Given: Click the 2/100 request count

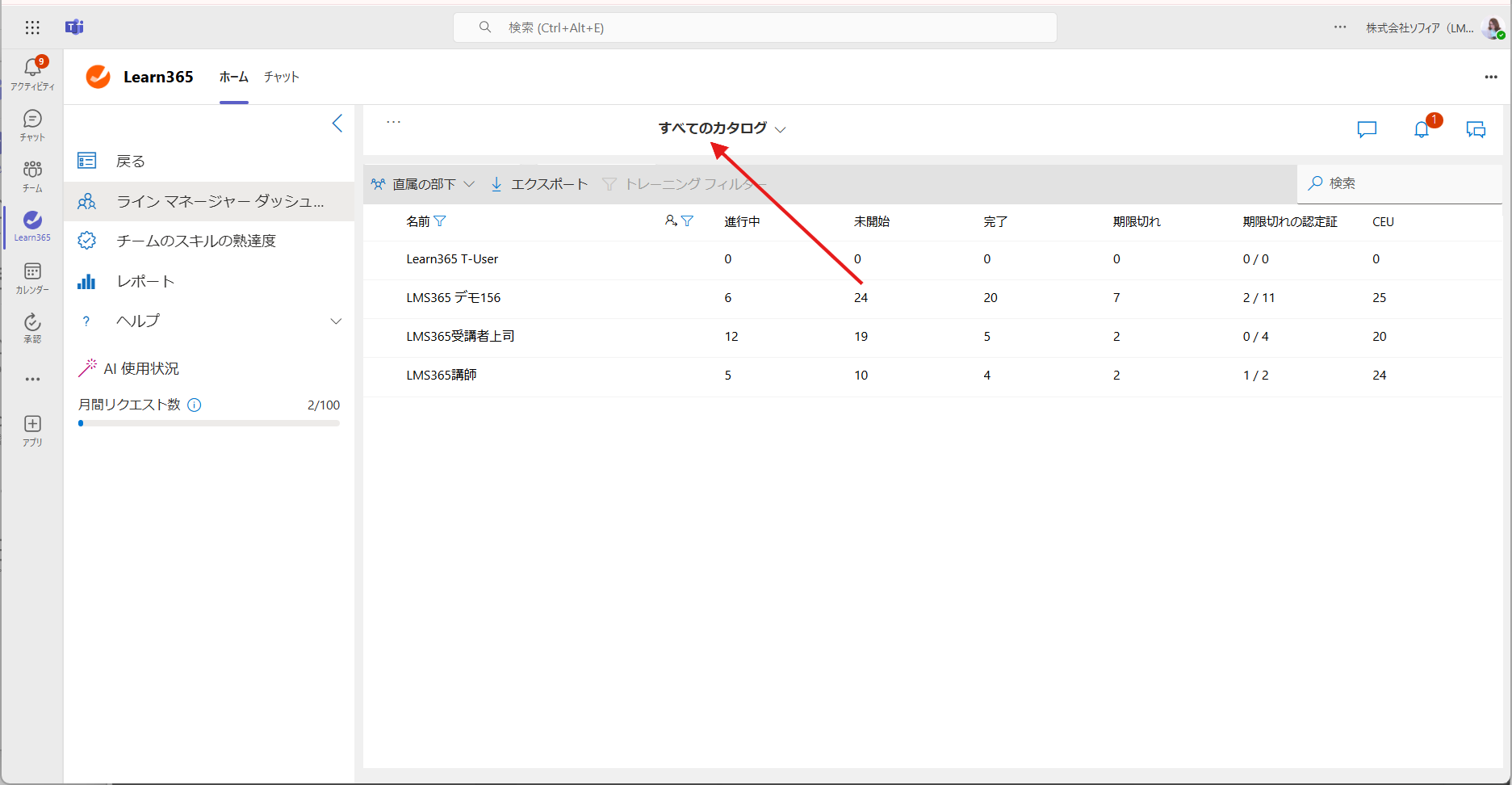Looking at the screenshot, I should (324, 405).
